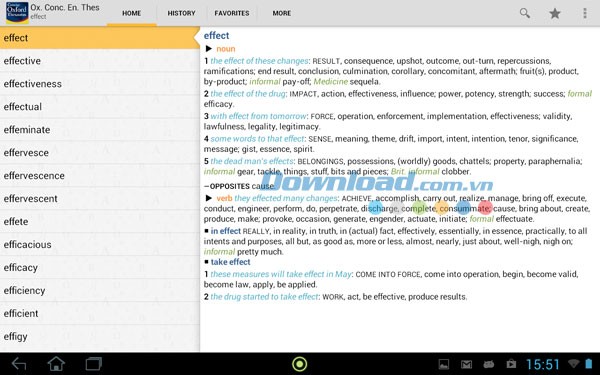The image size is (600, 375).
Task: Switch to the HISTORY tab
Action: point(181,13)
